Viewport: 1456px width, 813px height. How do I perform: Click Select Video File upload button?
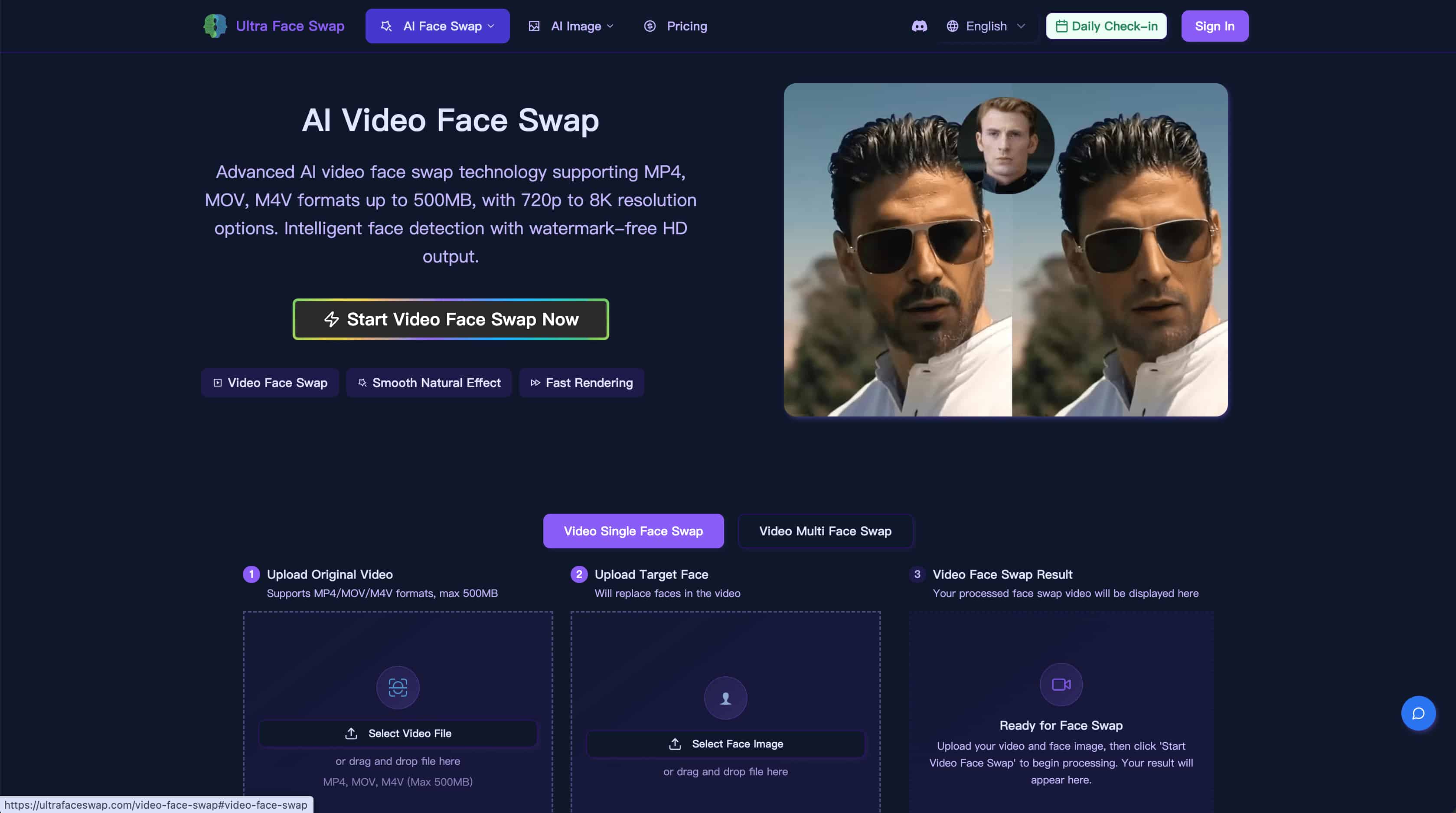pyautogui.click(x=397, y=733)
